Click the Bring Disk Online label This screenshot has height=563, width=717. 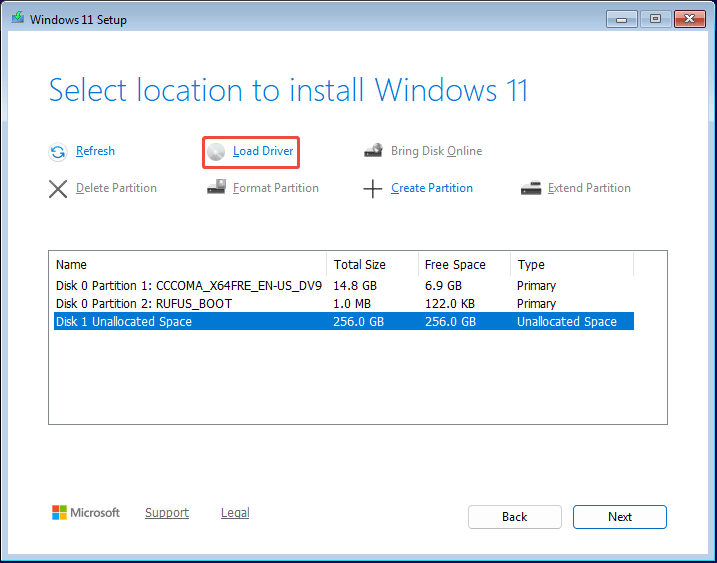(436, 151)
